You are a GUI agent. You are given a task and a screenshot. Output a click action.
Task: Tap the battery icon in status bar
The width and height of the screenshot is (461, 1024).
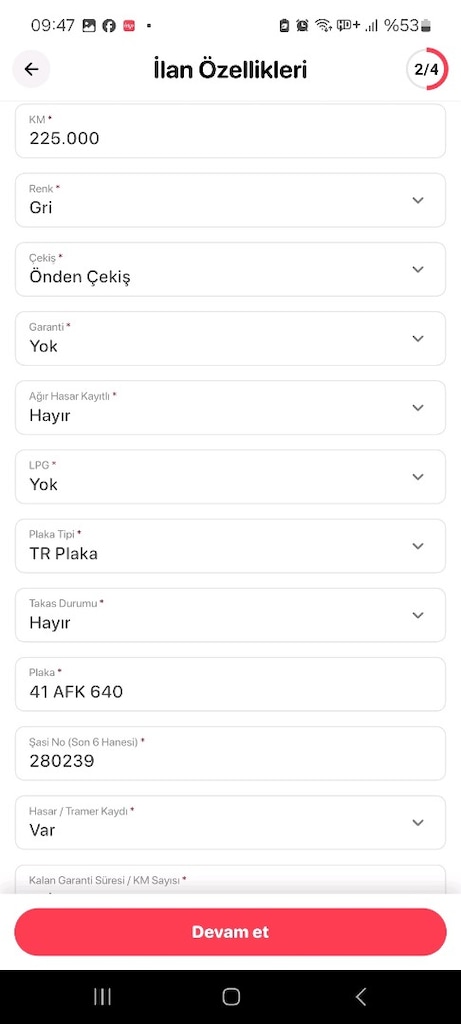coord(426,26)
